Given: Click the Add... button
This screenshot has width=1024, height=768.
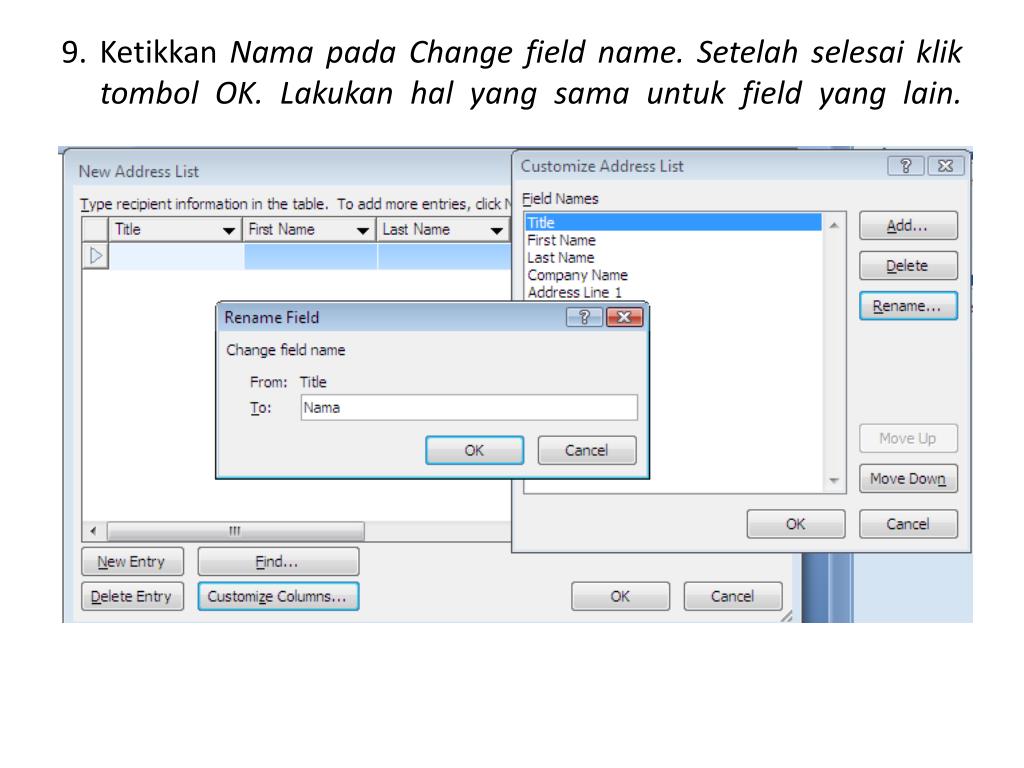Looking at the screenshot, I should click(x=908, y=226).
